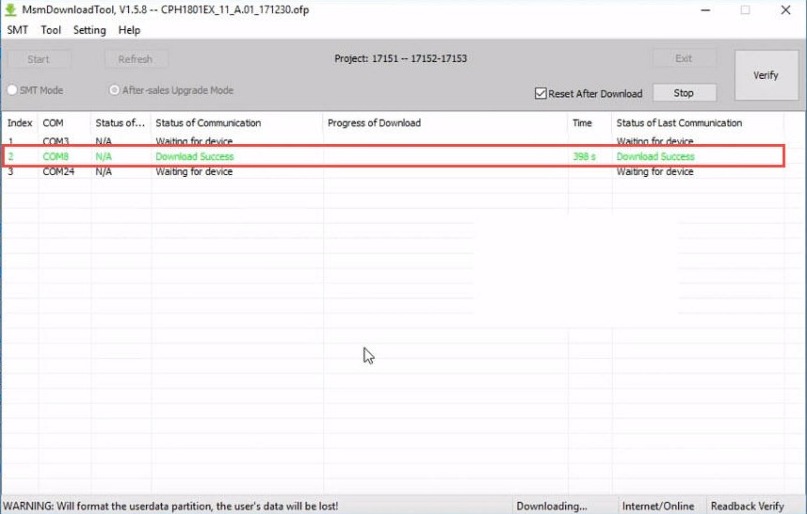Click the Start button
The height and width of the screenshot is (514, 807).
point(38,59)
